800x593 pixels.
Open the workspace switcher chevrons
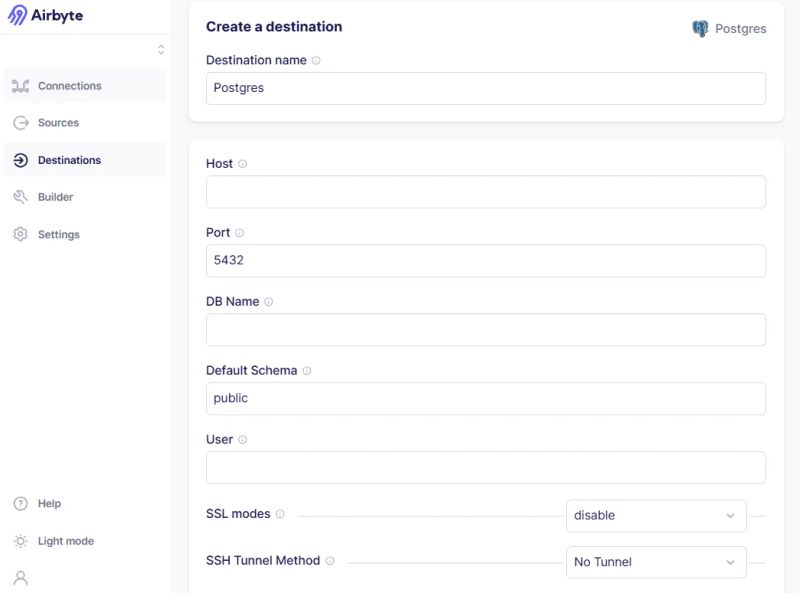[x=161, y=50]
